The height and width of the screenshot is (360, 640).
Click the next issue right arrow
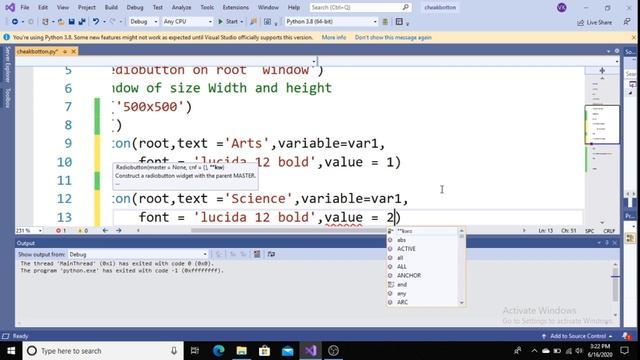pyautogui.click(x=119, y=231)
